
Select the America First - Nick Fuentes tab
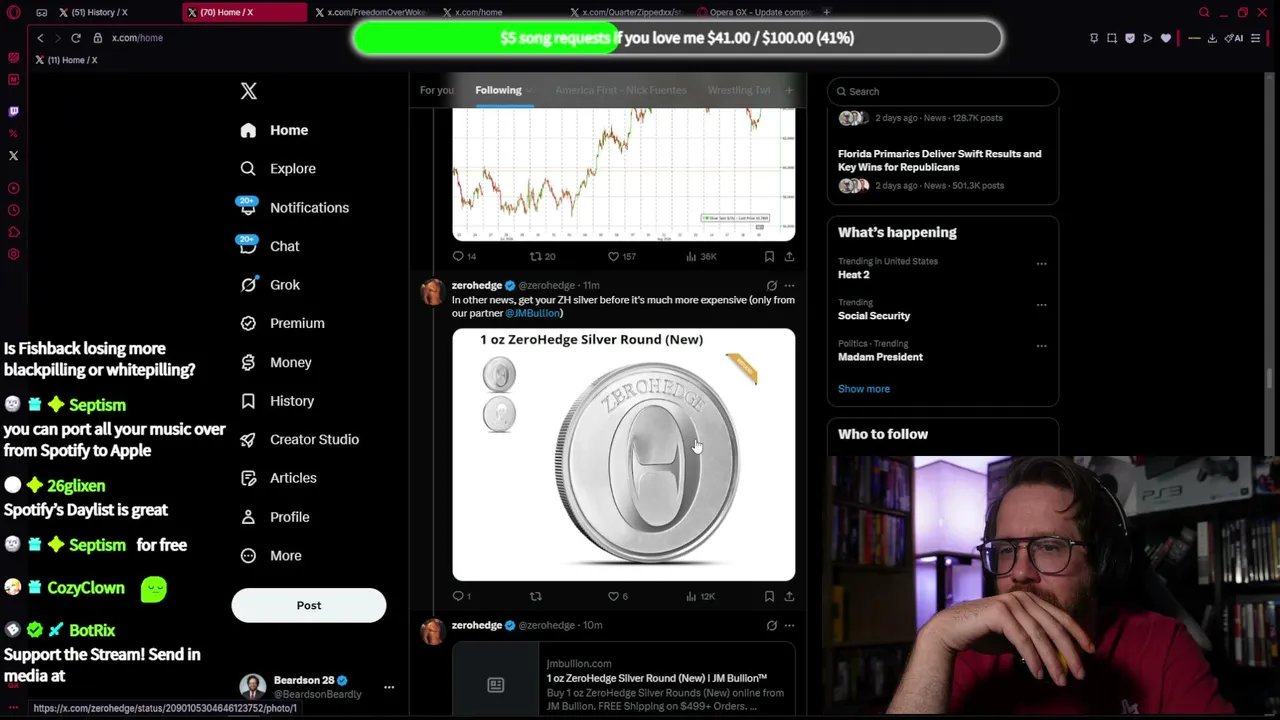coord(621,90)
